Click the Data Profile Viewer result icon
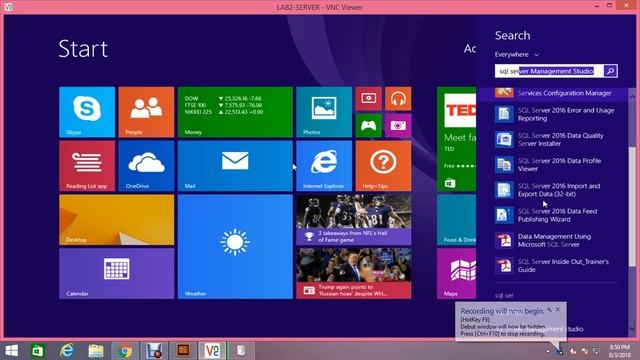 pyautogui.click(x=504, y=164)
